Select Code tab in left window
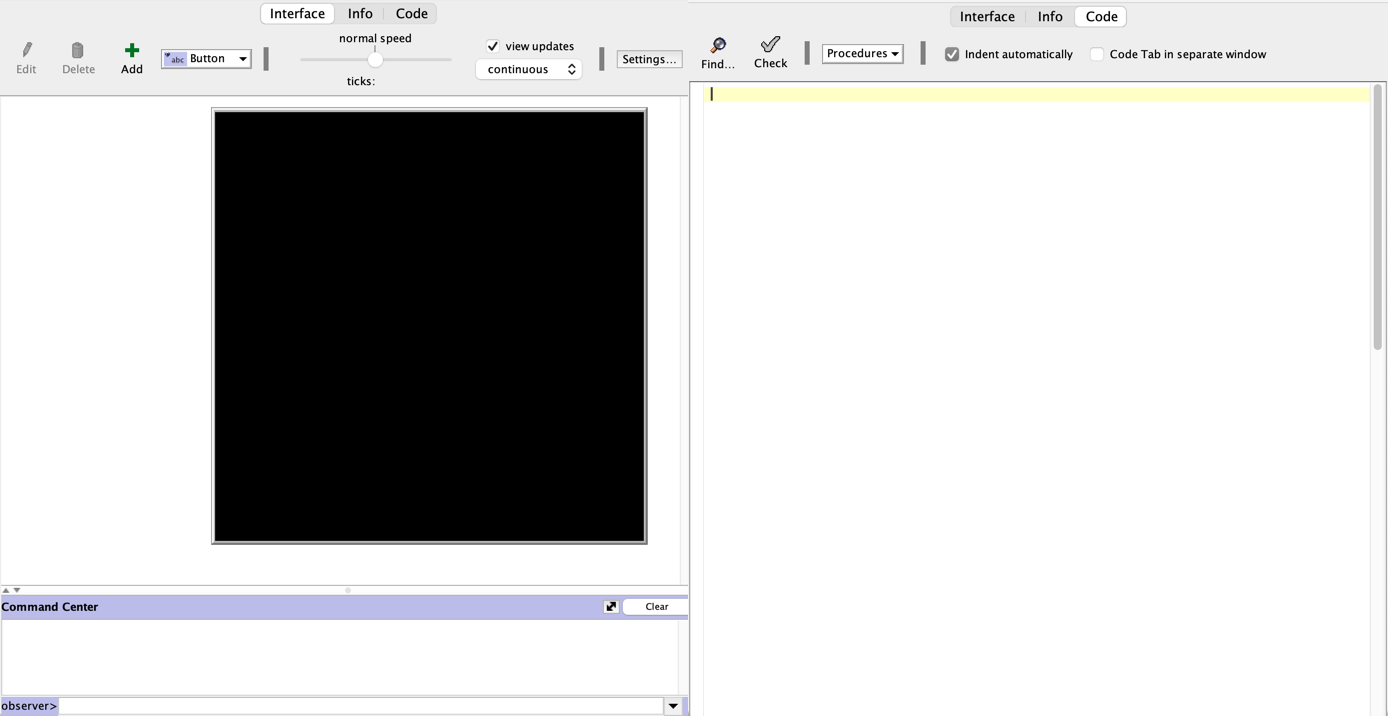Viewport: 1388px width, 716px height. coord(412,14)
